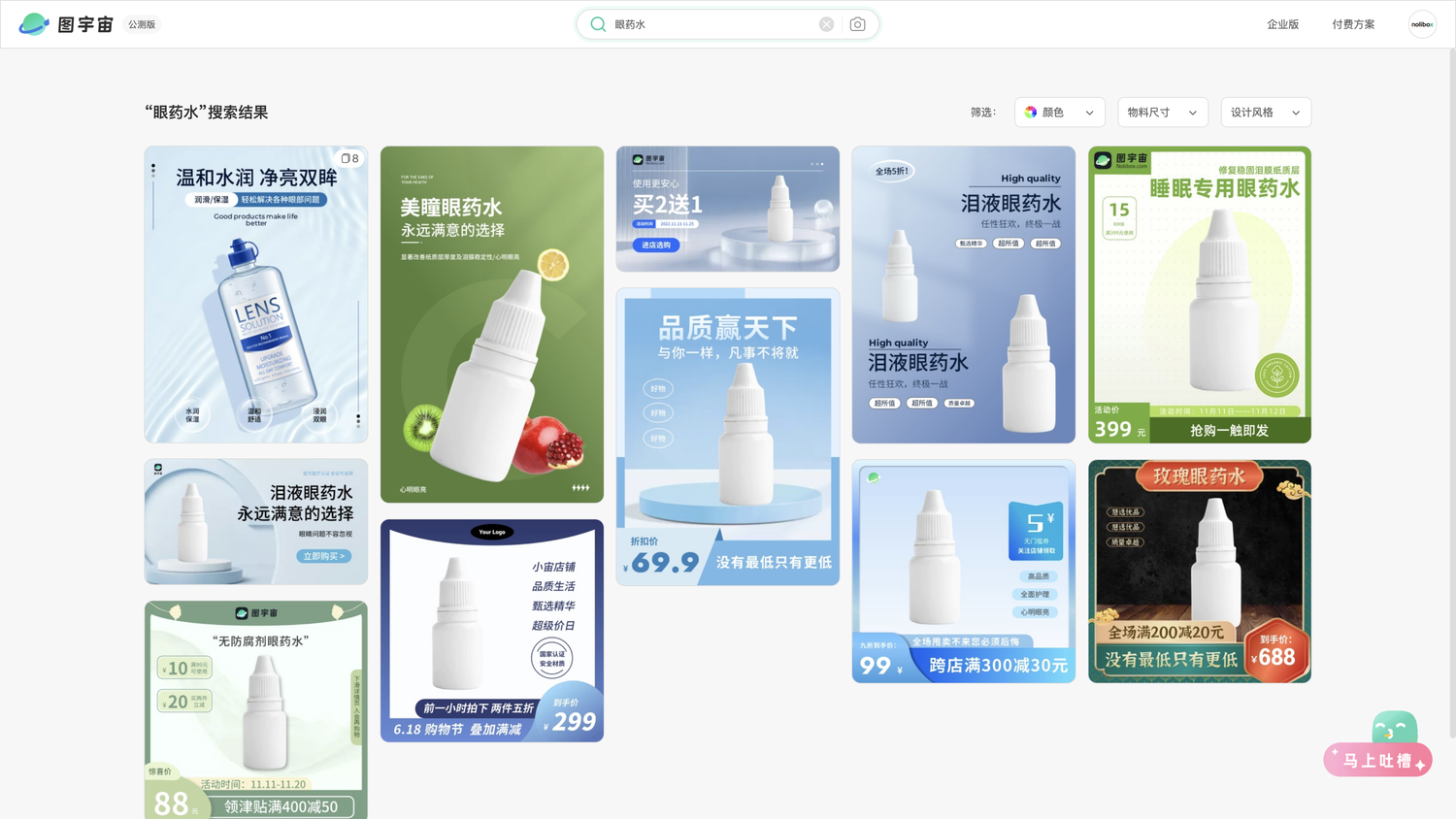
Task: Open the 睡眠专用眼药水 399 template
Action: click(x=1200, y=295)
